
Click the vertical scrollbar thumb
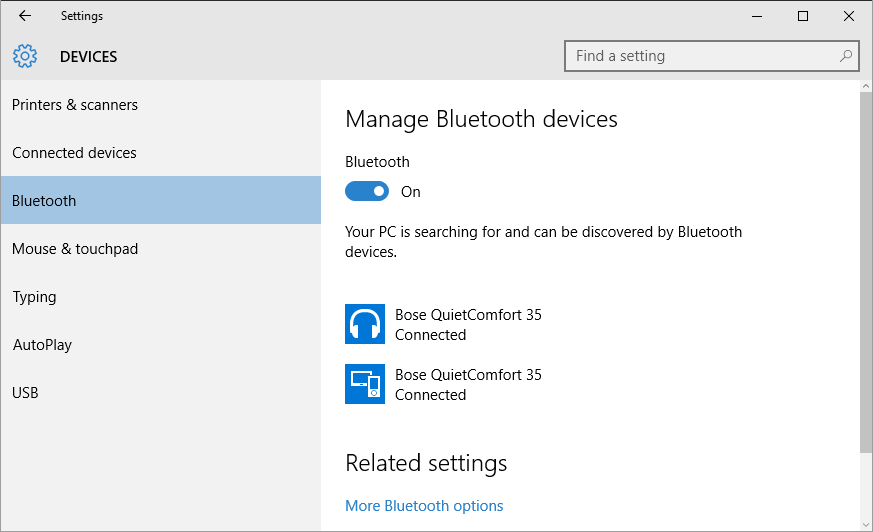pos(866,273)
